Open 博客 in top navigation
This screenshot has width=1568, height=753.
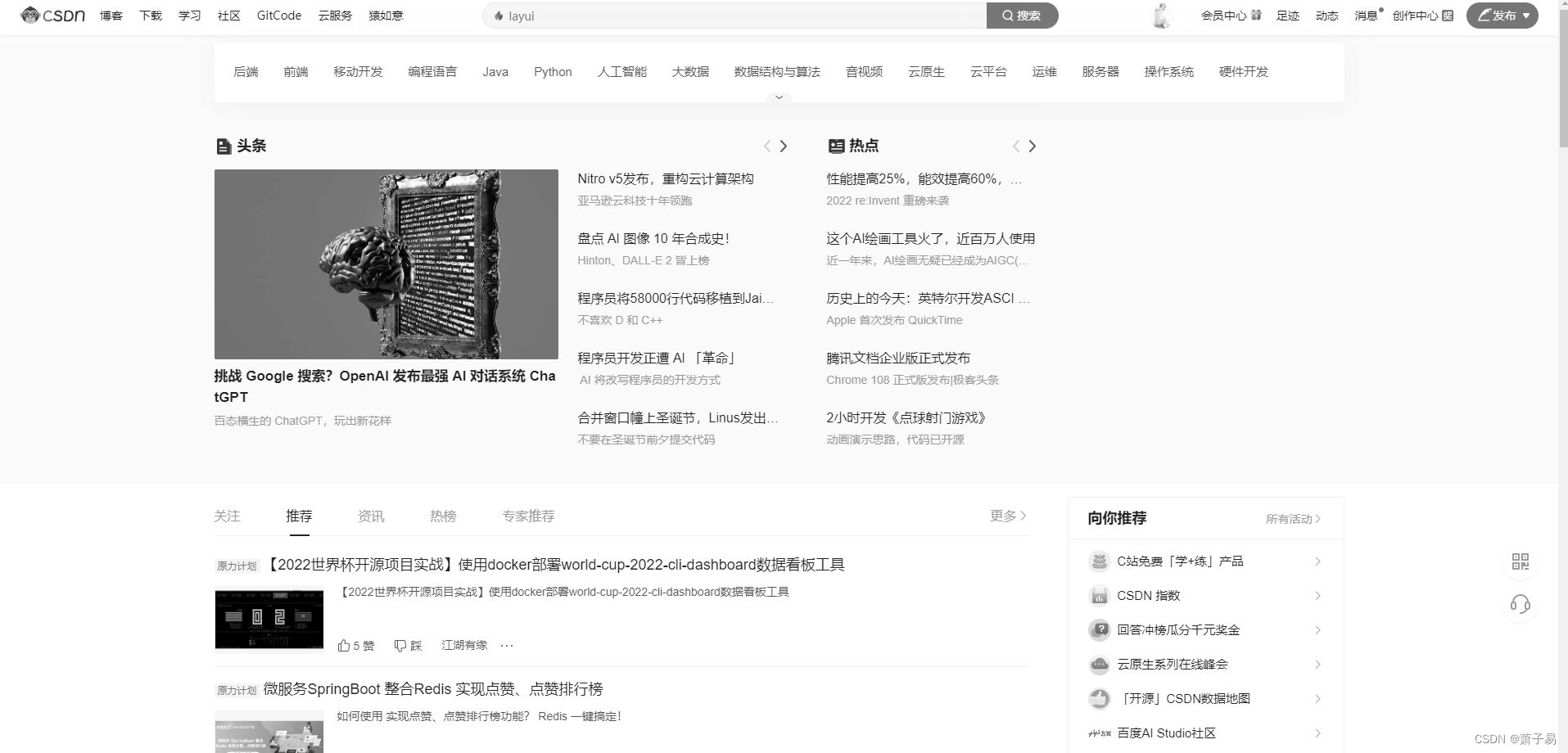tap(111, 16)
